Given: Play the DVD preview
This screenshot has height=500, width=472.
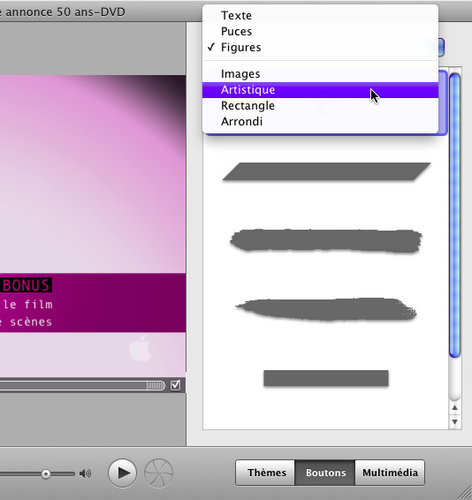Looking at the screenshot, I should [122, 473].
